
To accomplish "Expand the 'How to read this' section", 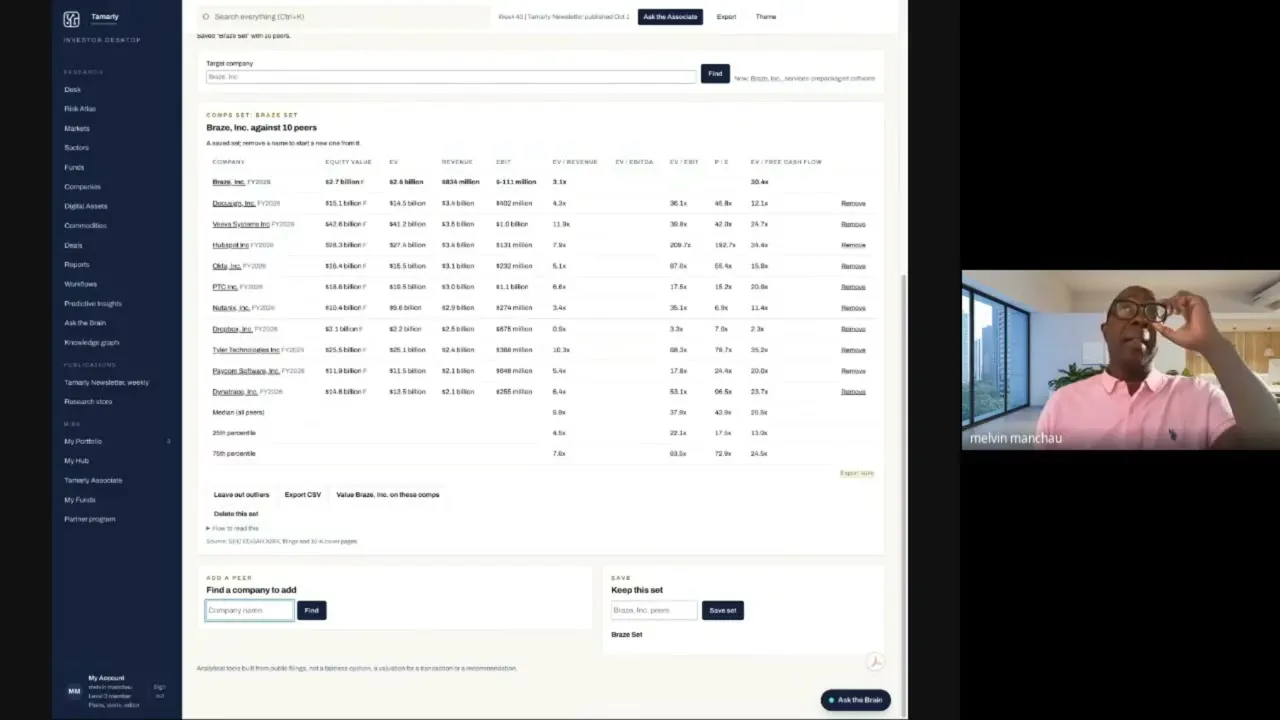I will pos(233,528).
